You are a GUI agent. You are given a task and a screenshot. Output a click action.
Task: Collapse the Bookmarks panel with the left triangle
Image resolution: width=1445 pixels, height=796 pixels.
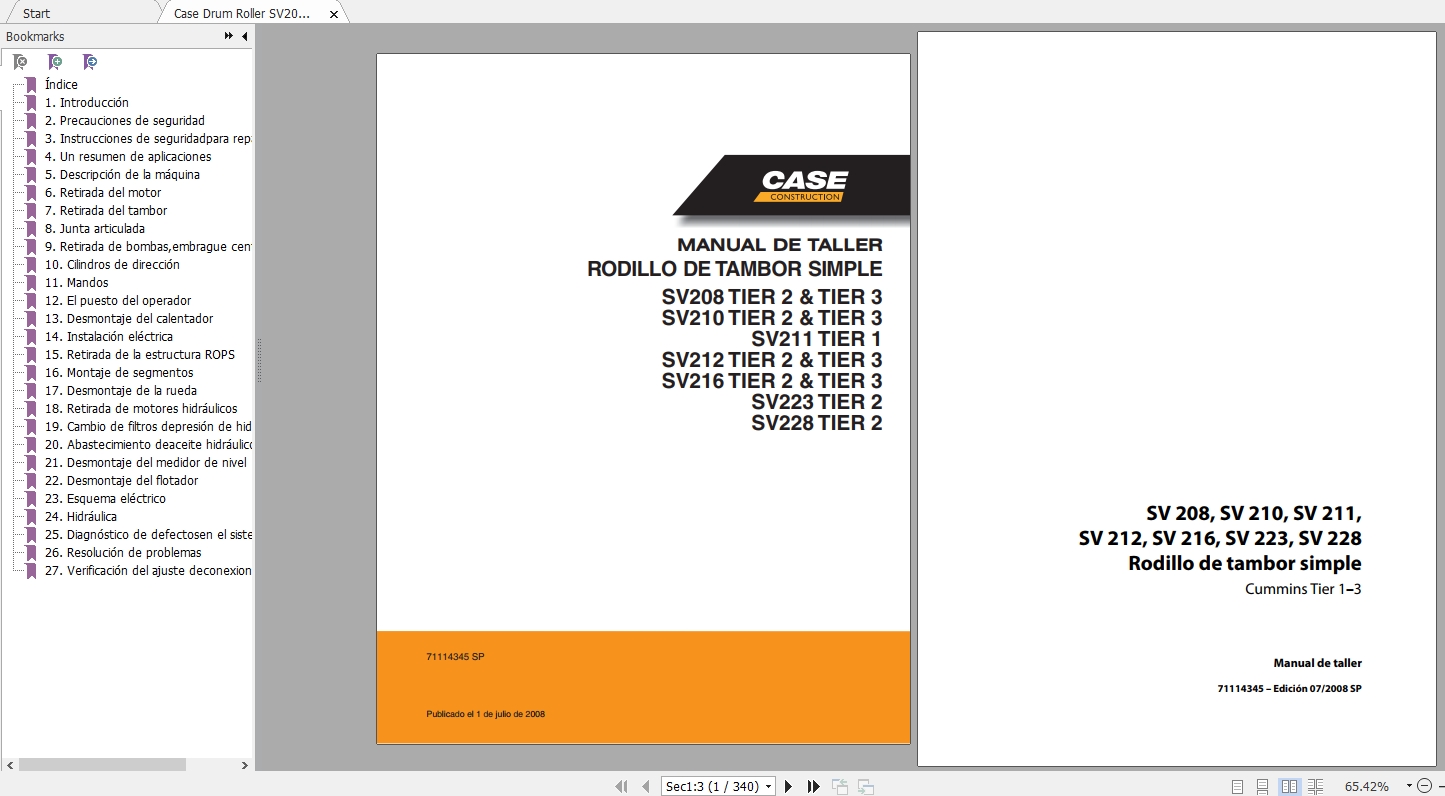245,36
